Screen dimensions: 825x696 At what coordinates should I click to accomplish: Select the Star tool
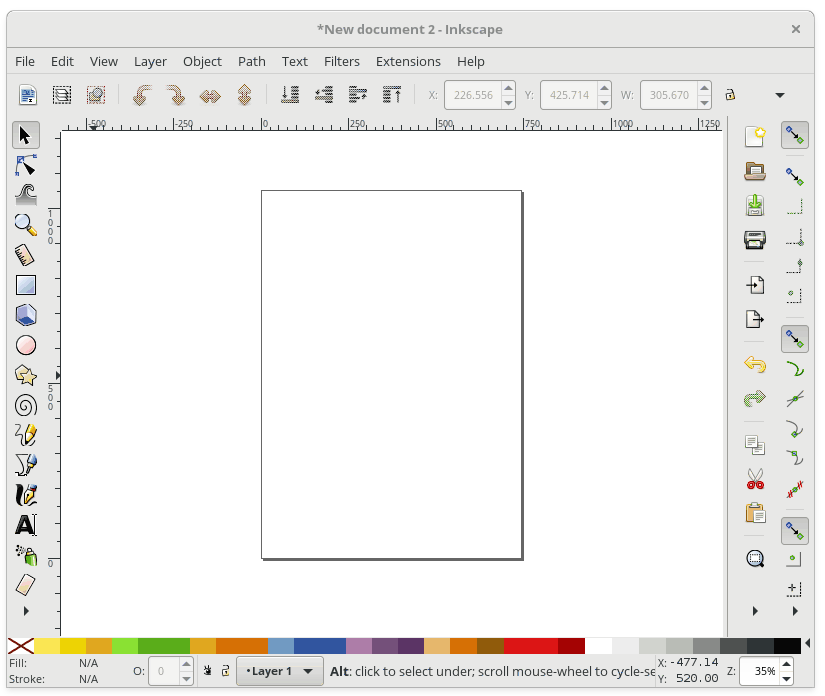26,375
